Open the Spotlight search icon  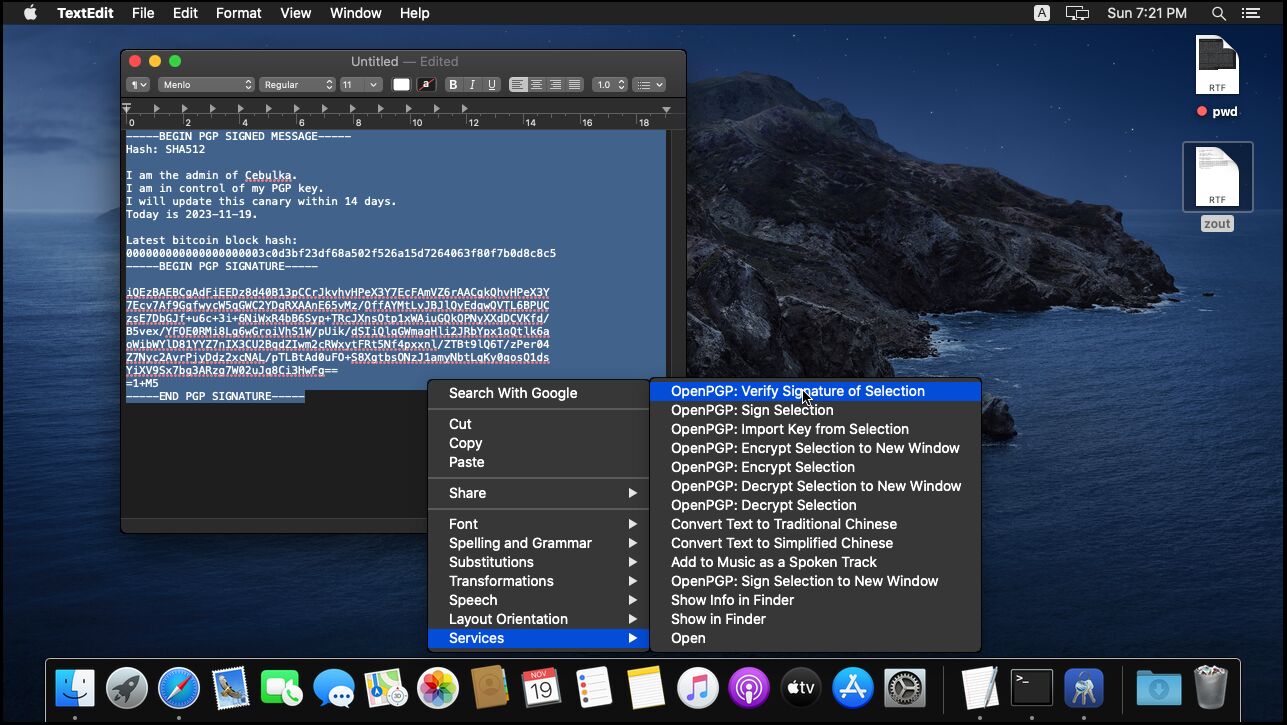click(x=1218, y=13)
